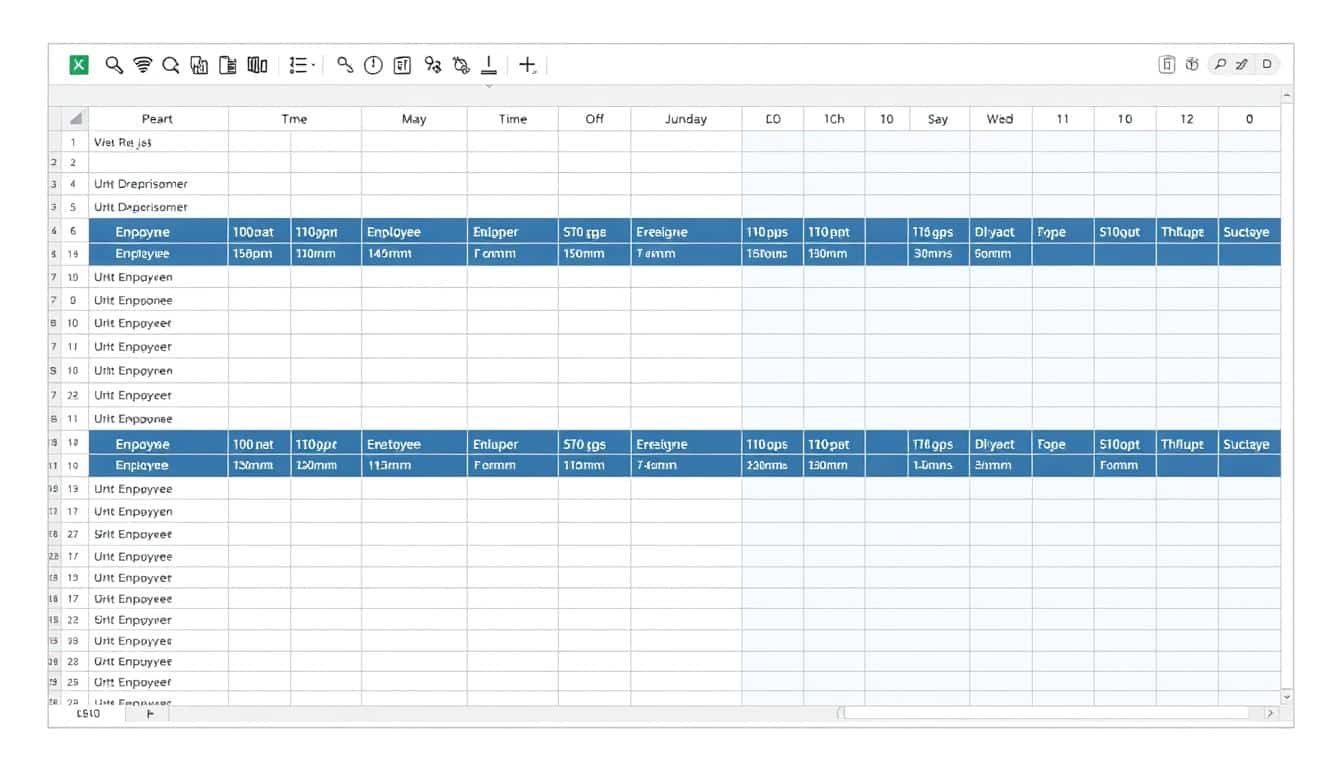Click the columns layout icon
This screenshot has height=768, width=1344.
[x=257, y=65]
